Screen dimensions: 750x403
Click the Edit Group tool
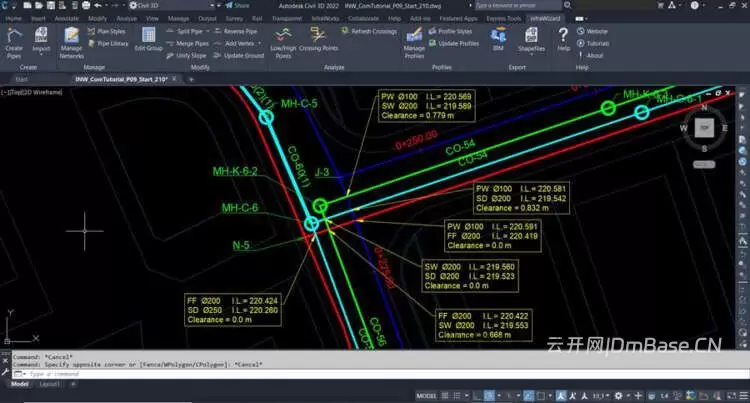[148, 39]
